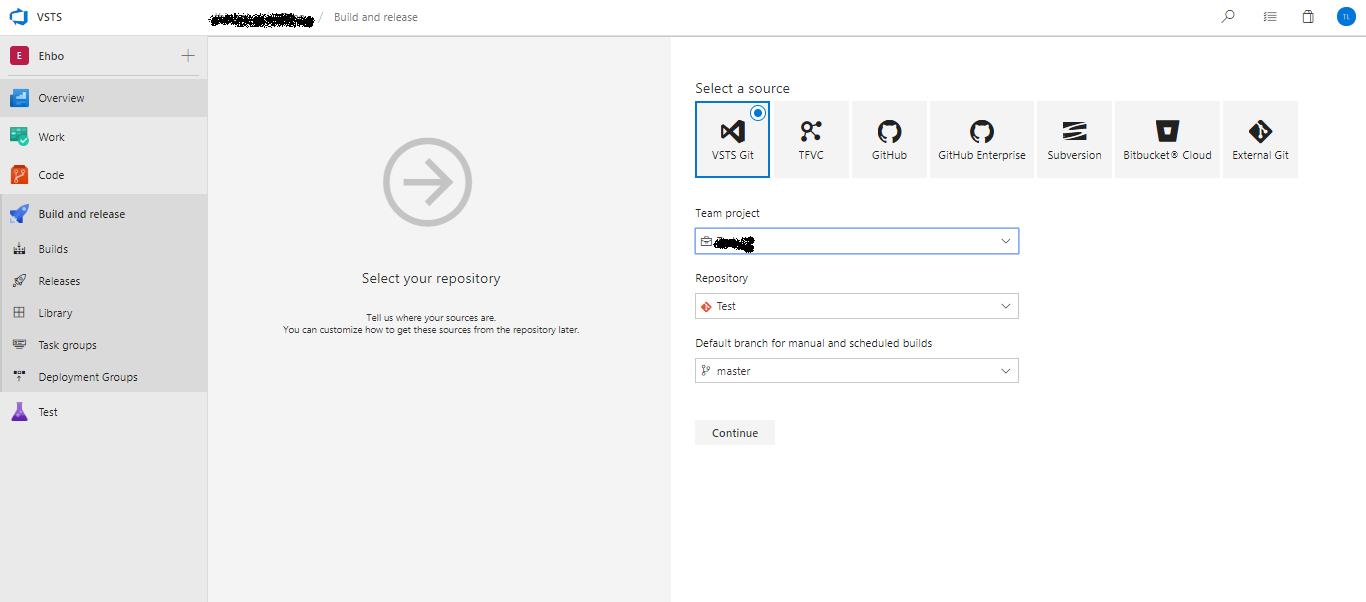Click the 'Default branch for manual and scheduled builds' label
1366x602 pixels.
[x=814, y=343]
